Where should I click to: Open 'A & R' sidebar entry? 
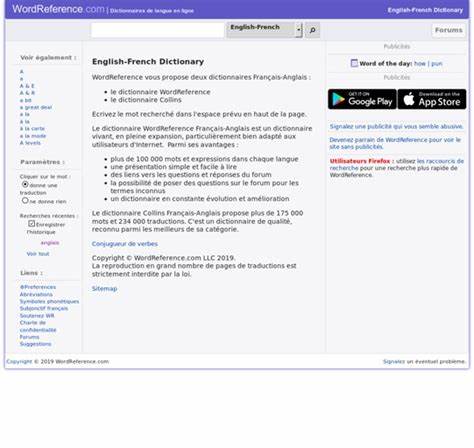pyautogui.click(x=27, y=93)
